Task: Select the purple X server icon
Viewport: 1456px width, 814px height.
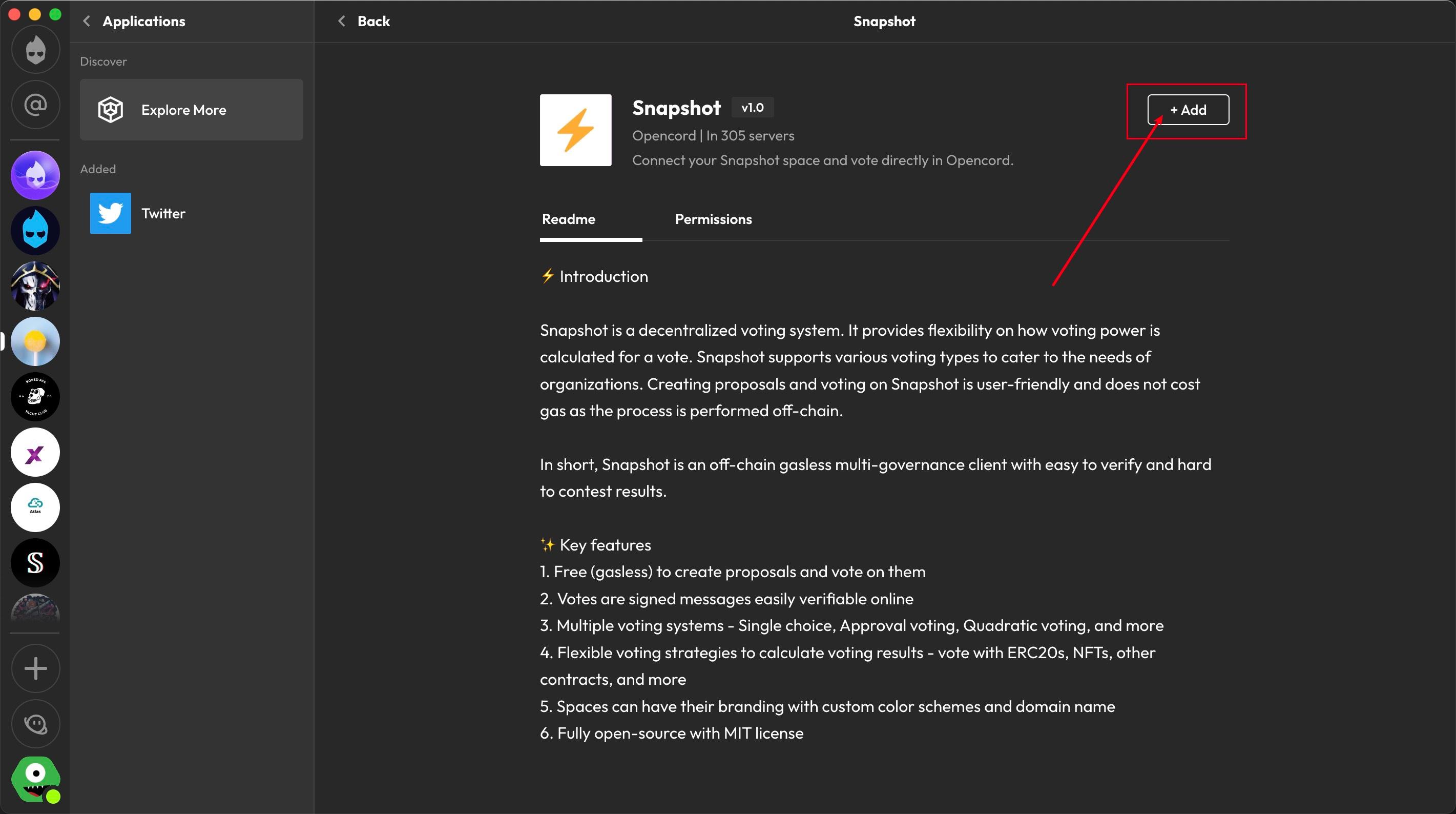Action: click(x=36, y=452)
